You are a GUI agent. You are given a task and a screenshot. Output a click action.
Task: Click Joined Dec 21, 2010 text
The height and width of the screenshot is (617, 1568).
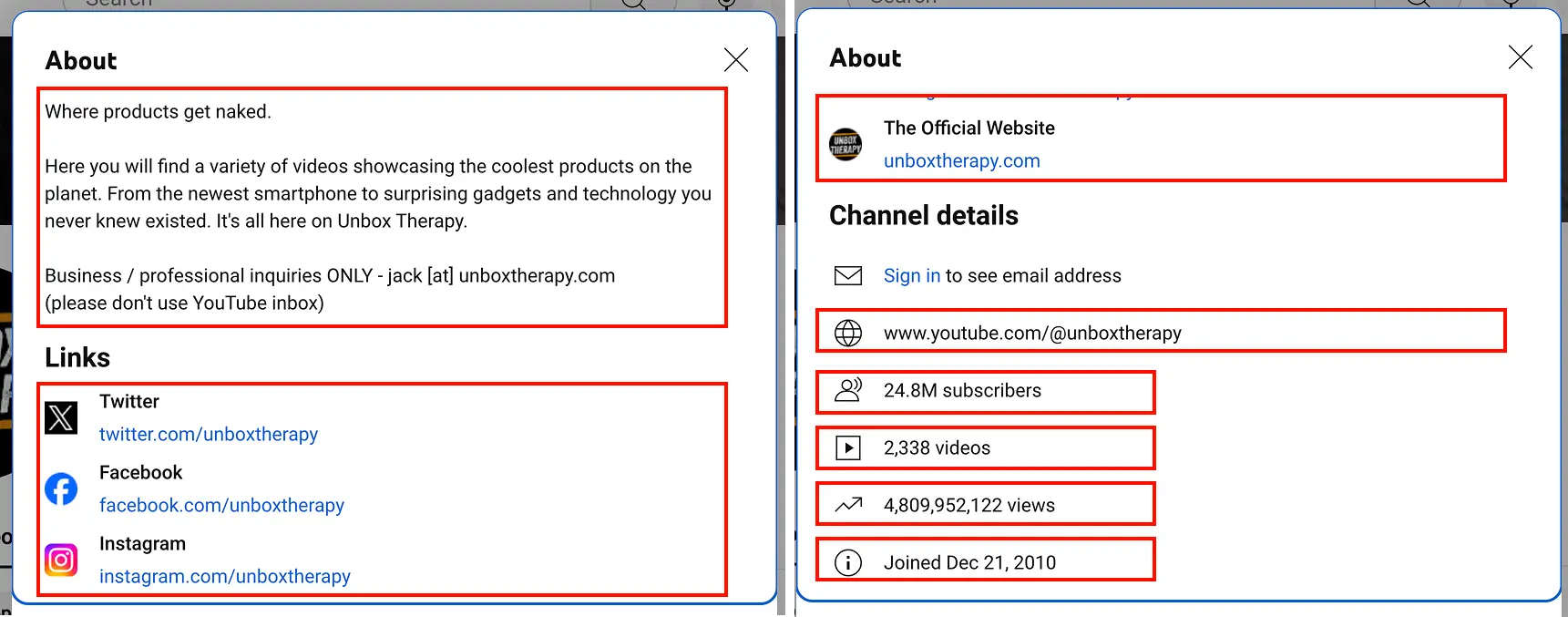click(x=969, y=562)
